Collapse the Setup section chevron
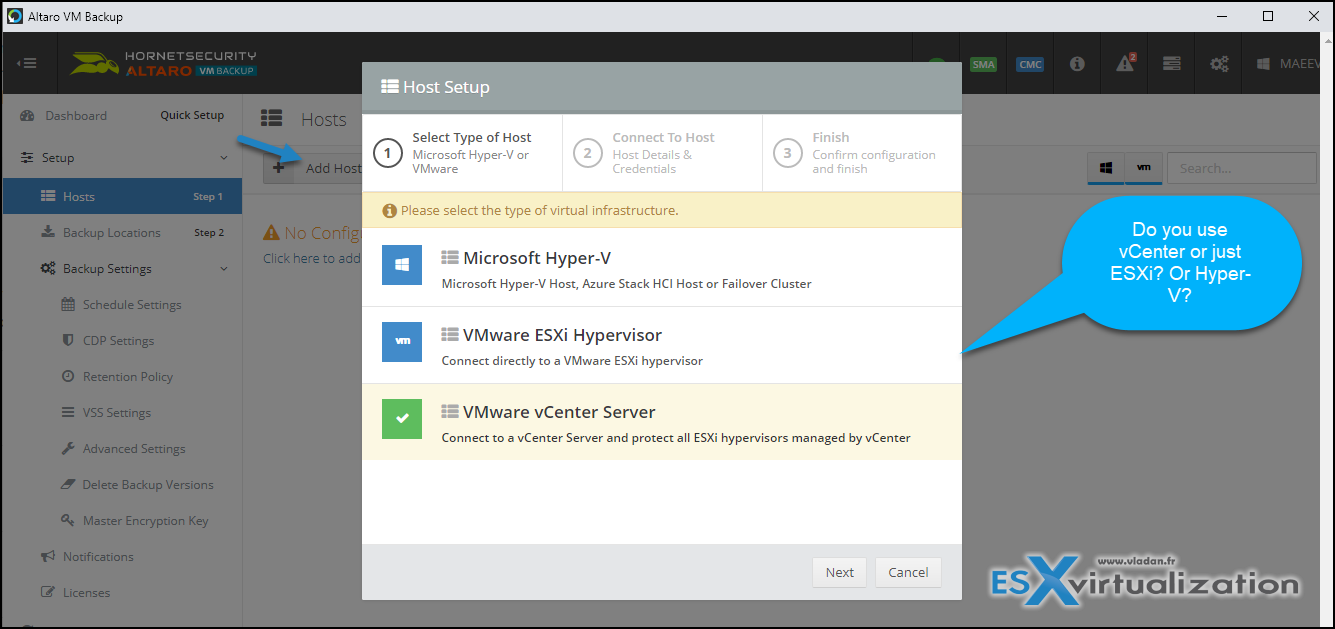Image resolution: width=1335 pixels, height=629 pixels. [224, 158]
